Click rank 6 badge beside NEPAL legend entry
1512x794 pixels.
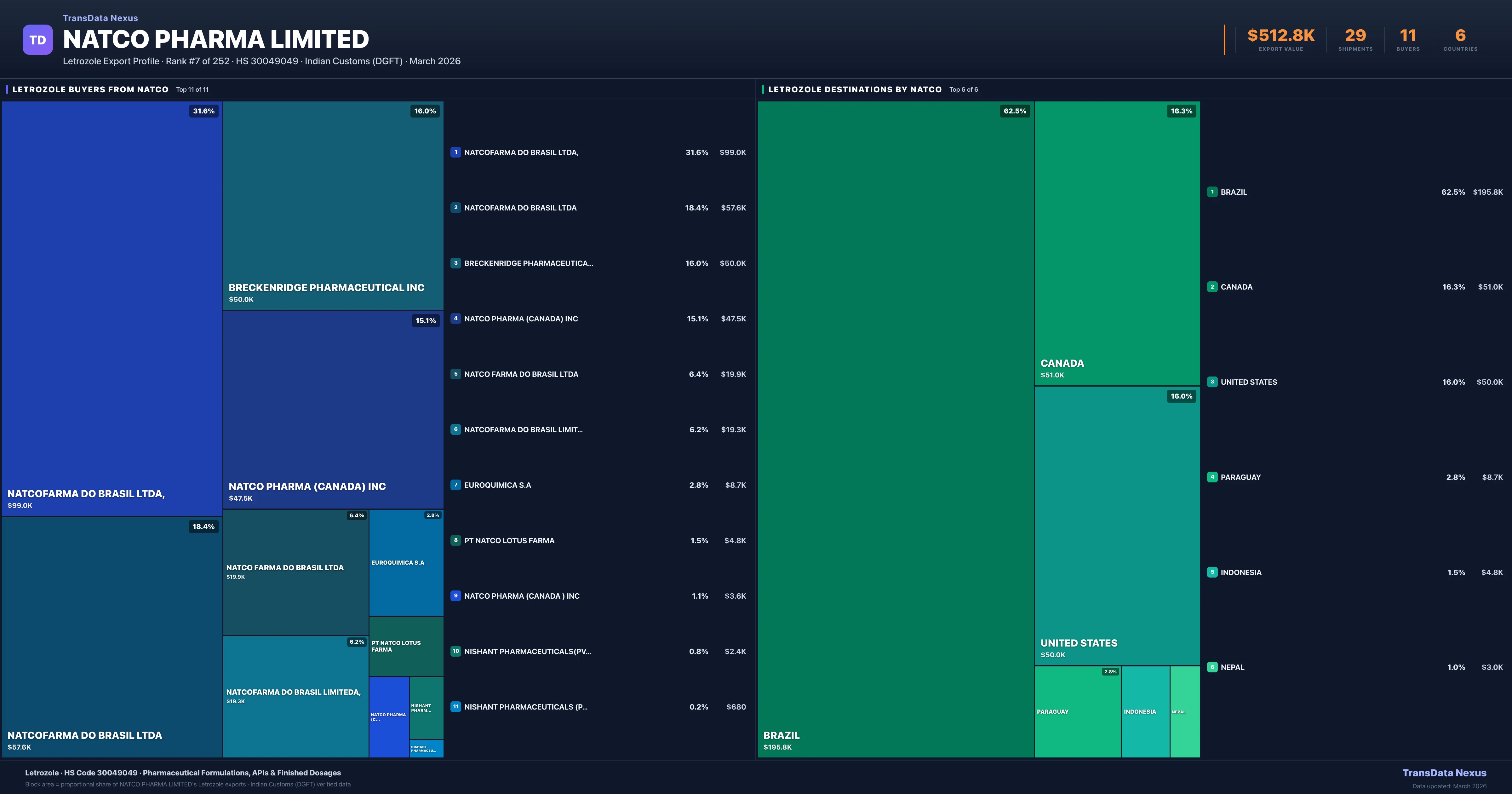click(1212, 667)
